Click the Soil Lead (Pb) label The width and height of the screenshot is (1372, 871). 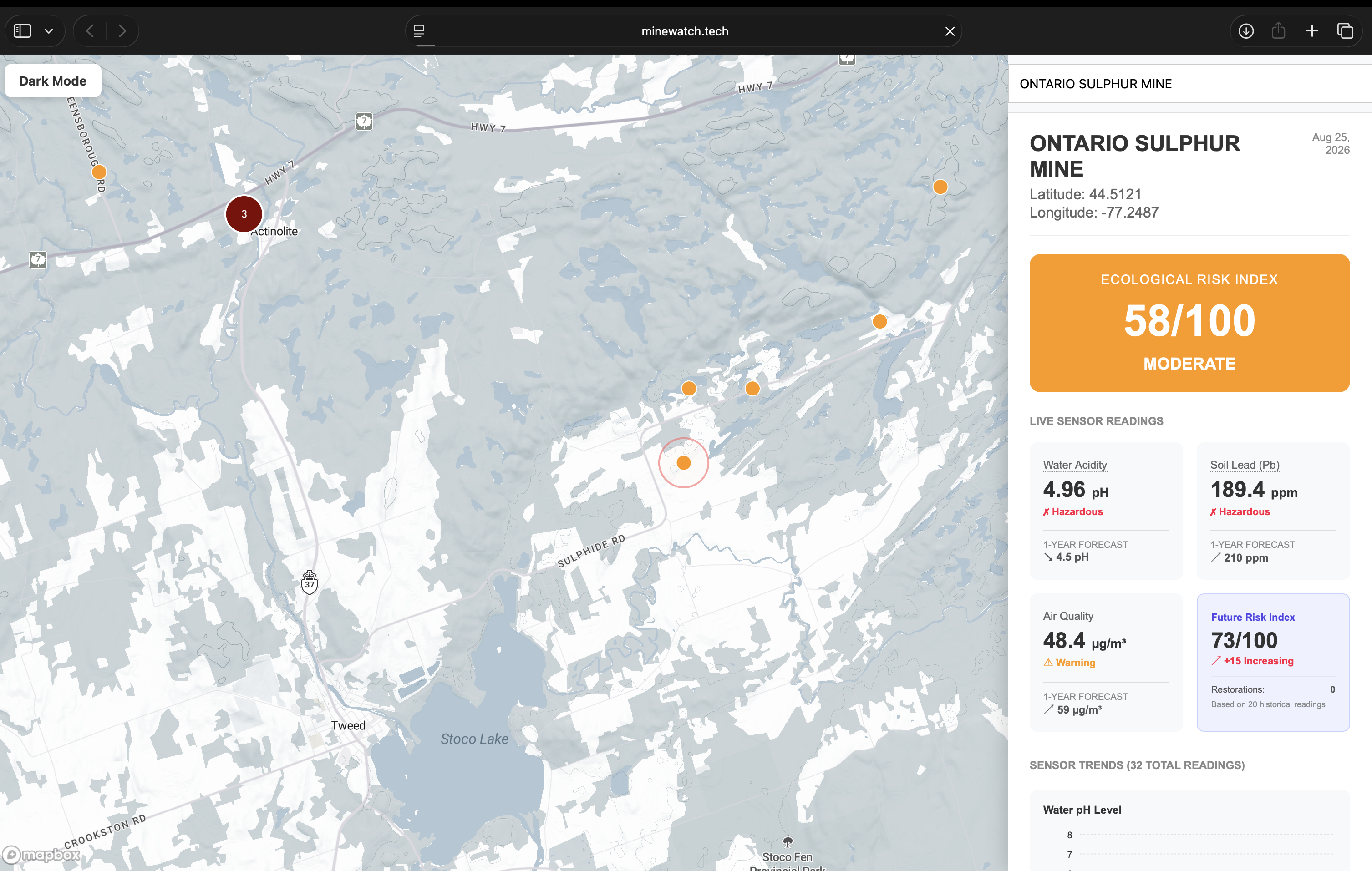pos(1245,465)
